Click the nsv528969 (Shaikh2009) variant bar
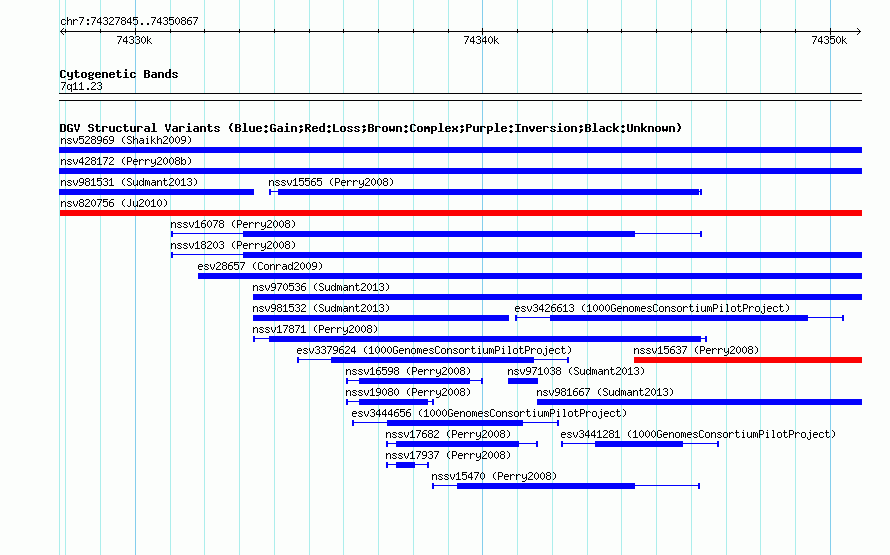This screenshot has height=555, width=890. (460, 150)
